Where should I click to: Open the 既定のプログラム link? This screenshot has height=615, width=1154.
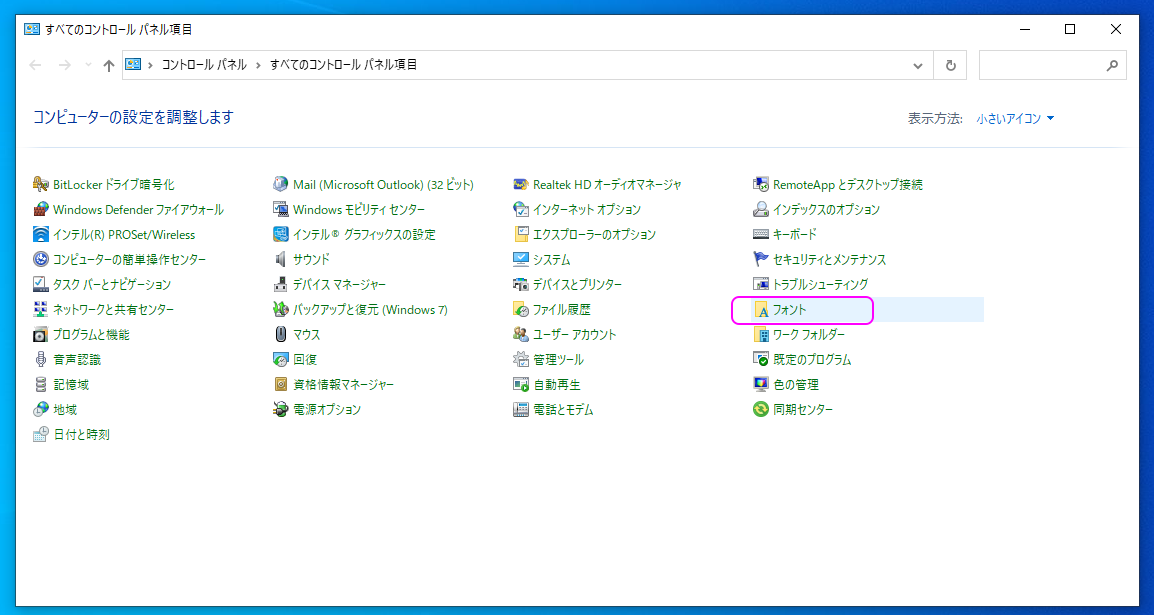[812, 360]
